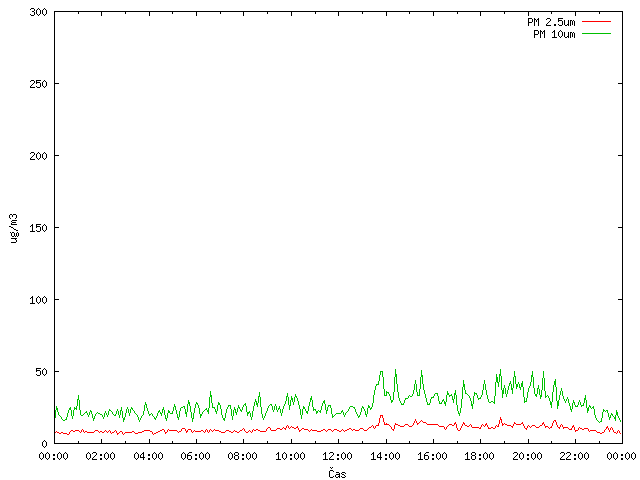Click the 20:00 time label

point(527,456)
